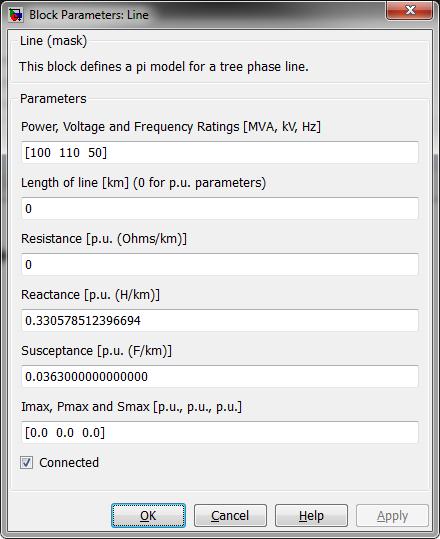440x539 pixels.
Task: Select the Resistance input field
Action: (220, 264)
